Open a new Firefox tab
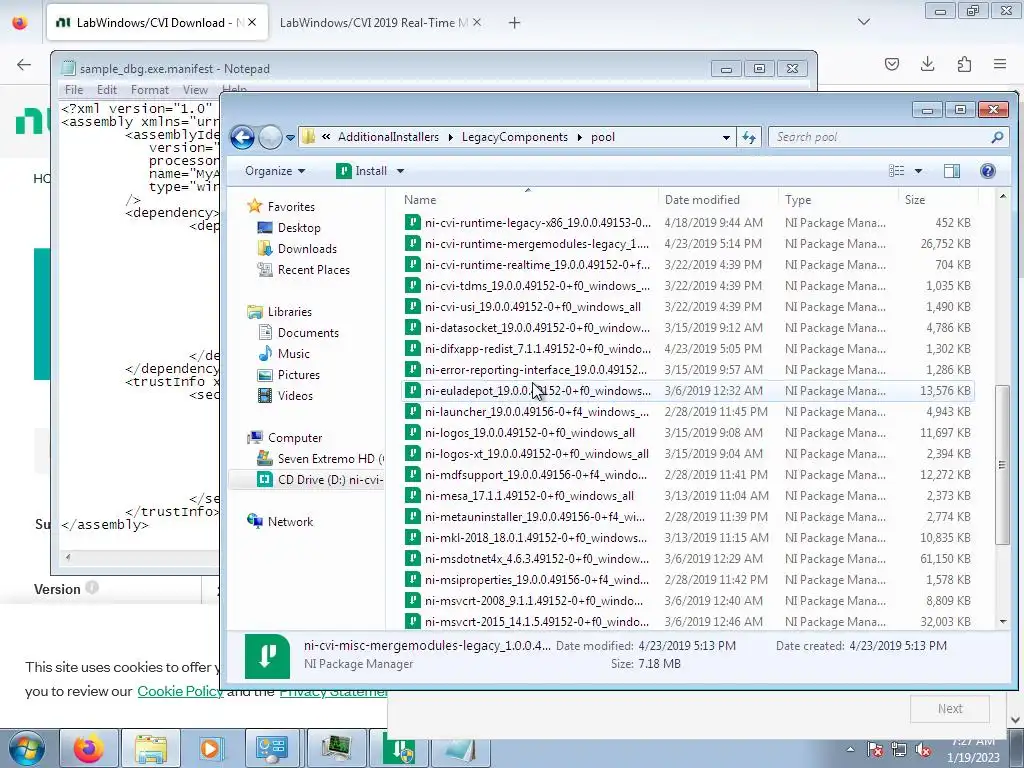Image resolution: width=1024 pixels, height=768 pixels. [515, 23]
